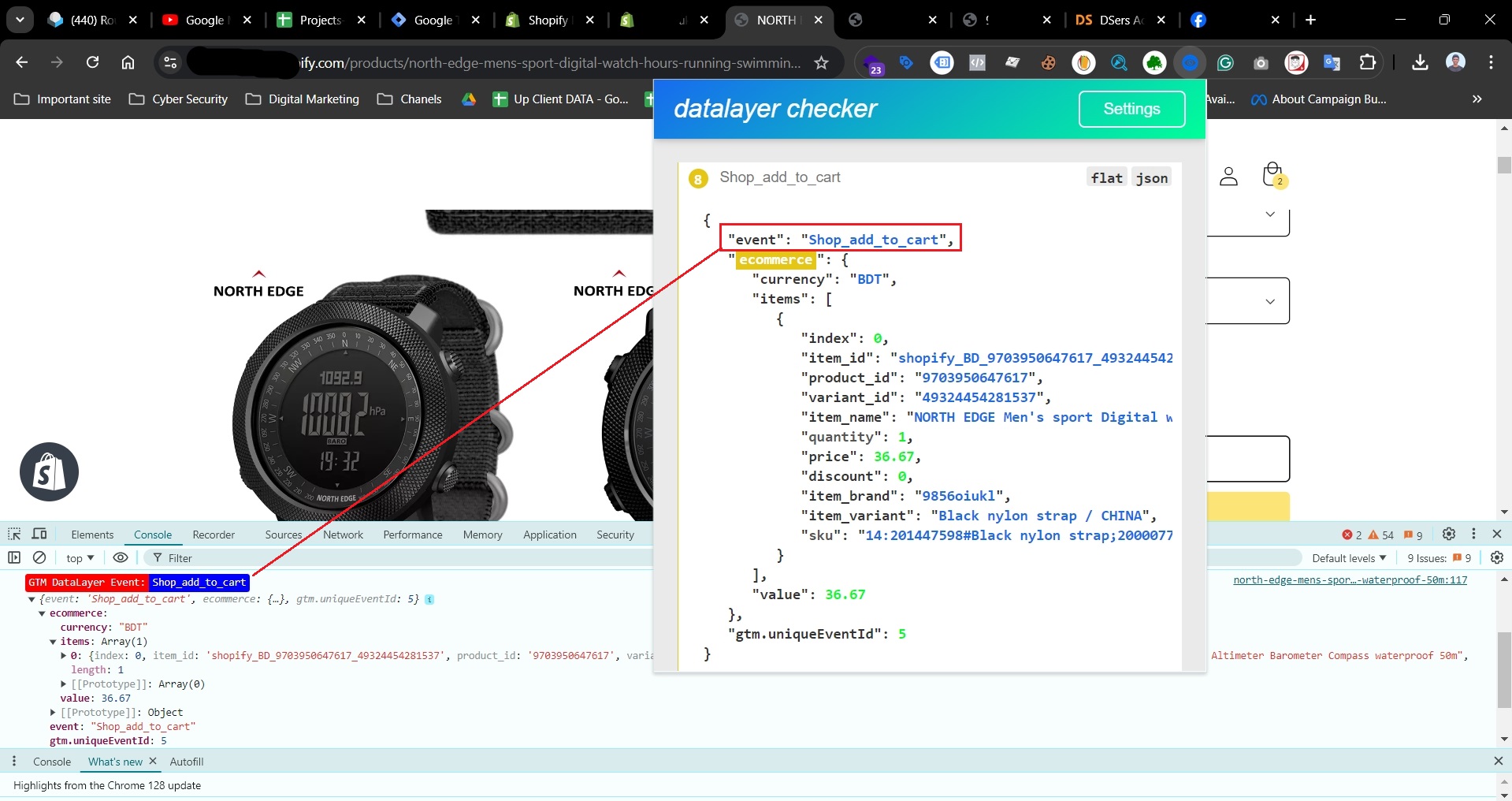The height and width of the screenshot is (801, 1512).
Task: Click the Grammarly extension icon
Action: pyautogui.click(x=1225, y=62)
